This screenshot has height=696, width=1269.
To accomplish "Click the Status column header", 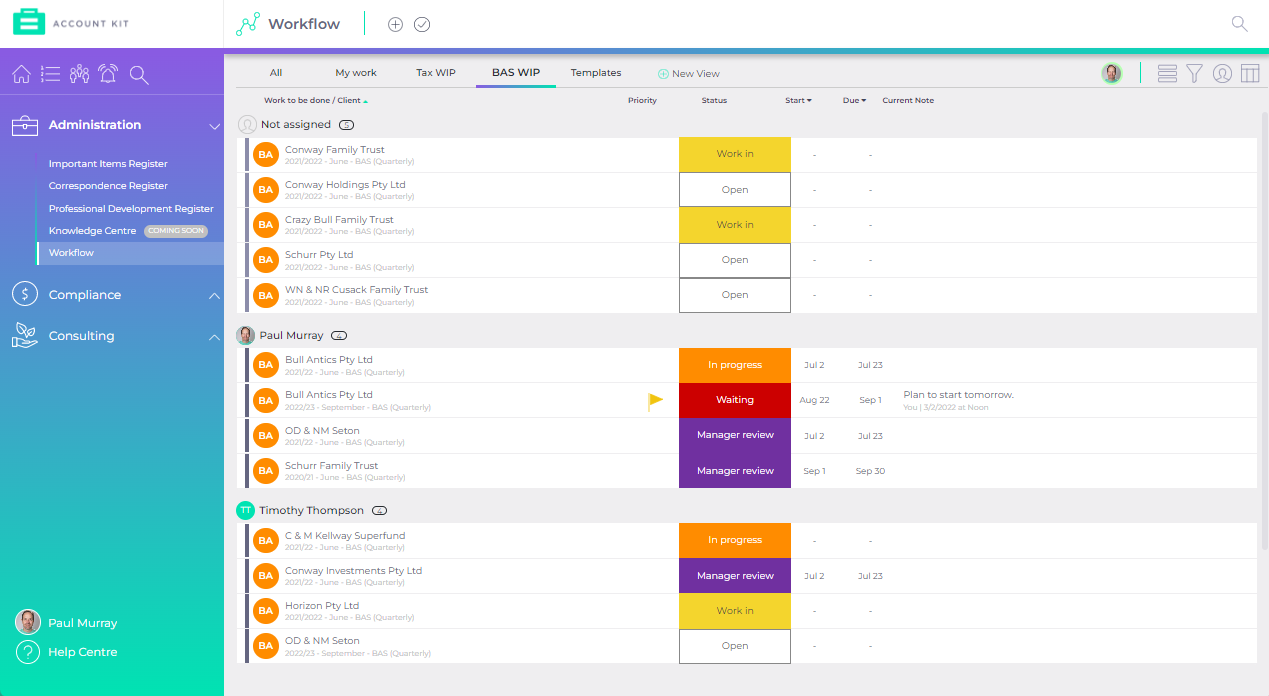I will pos(714,100).
